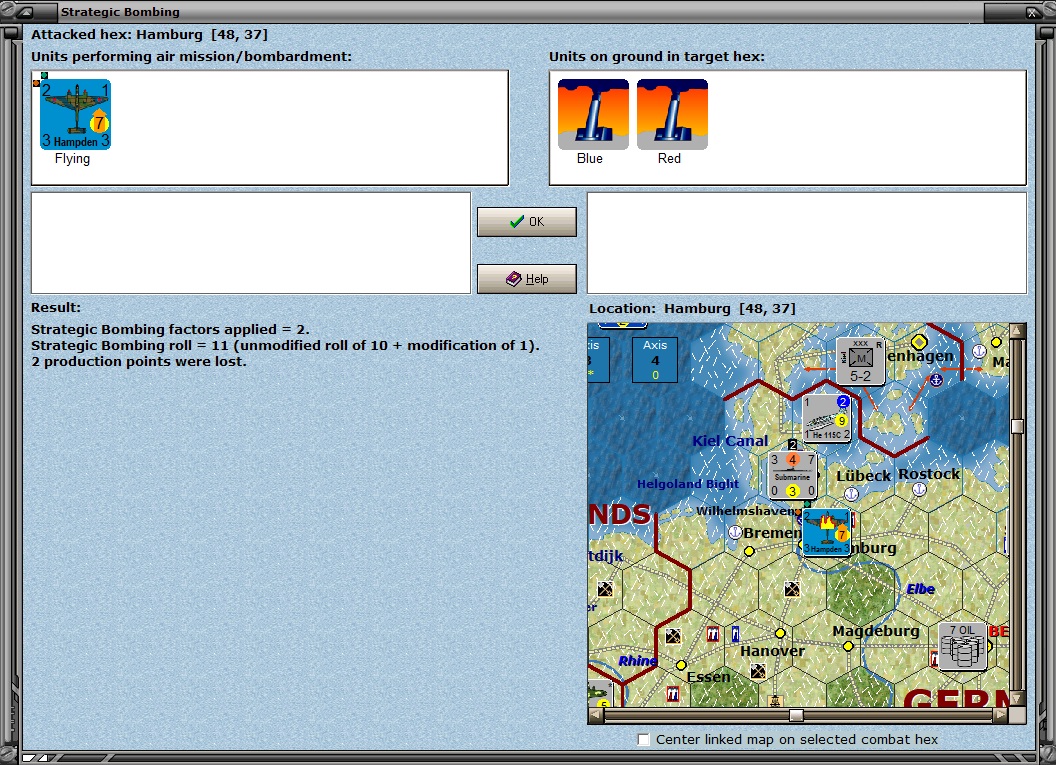Click the Helgoland Bight sea label

point(688,484)
